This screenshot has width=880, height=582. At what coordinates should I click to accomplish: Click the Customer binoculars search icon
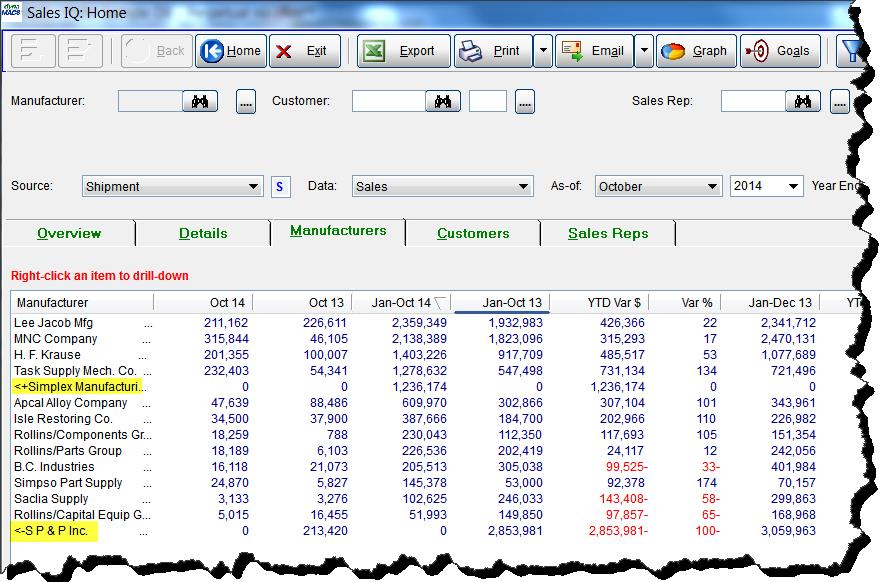443,102
